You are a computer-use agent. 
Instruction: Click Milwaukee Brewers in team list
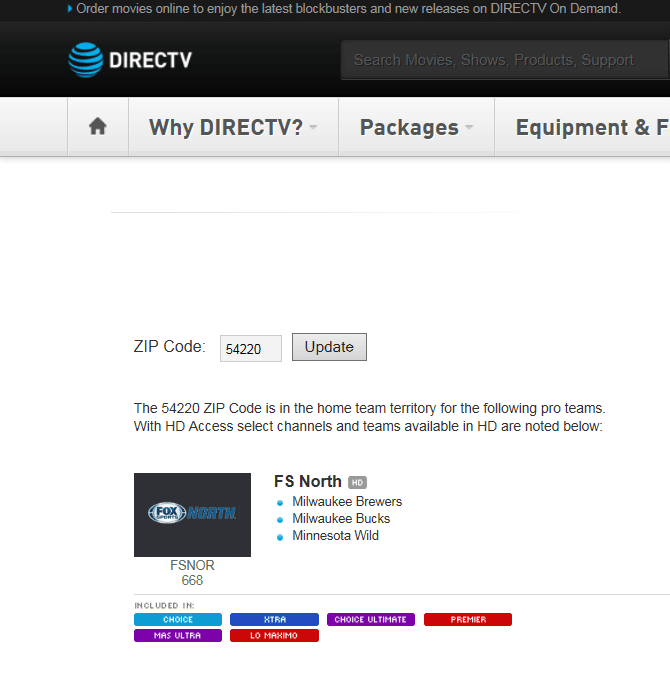pyautogui.click(x=347, y=502)
